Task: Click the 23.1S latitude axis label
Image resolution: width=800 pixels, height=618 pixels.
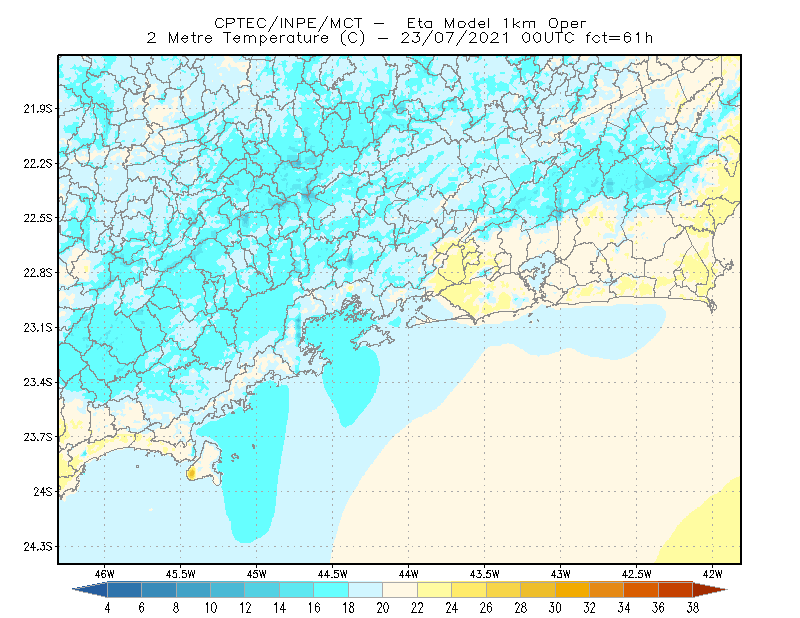Action: tap(38, 327)
